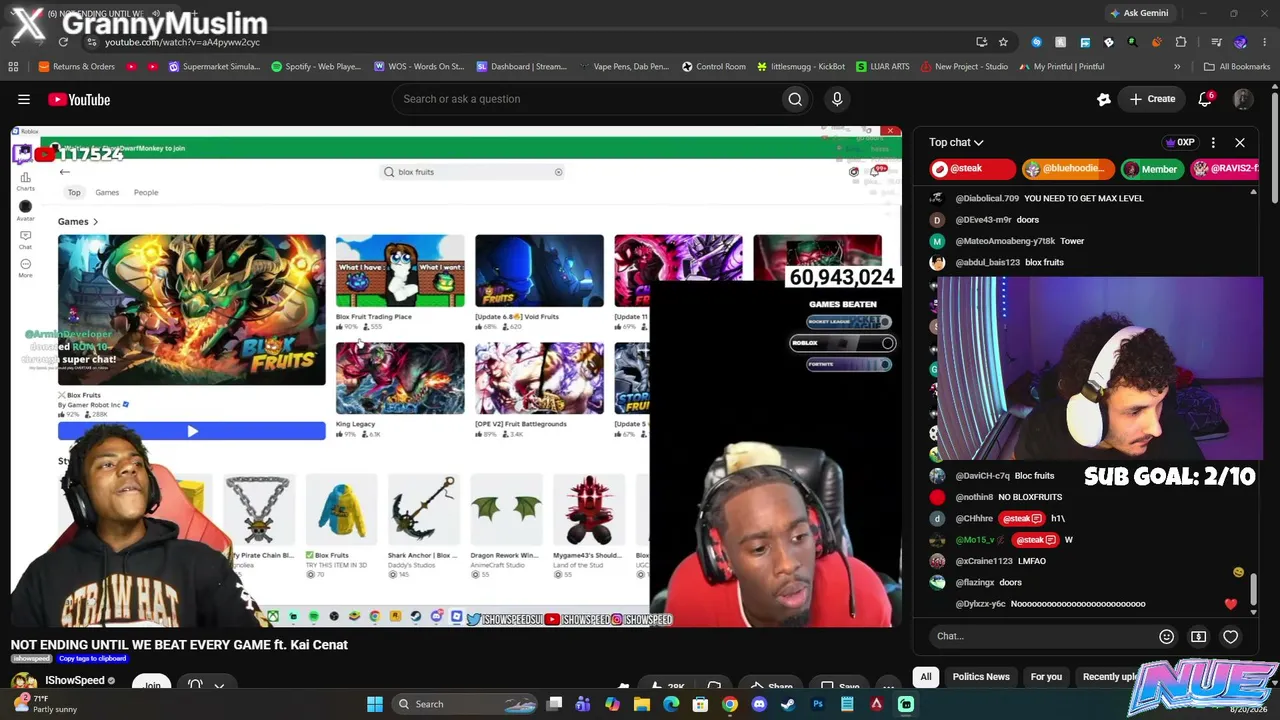Screen dimensions: 1280x720
Task: Go to the YouTube home logo
Action: 79,99
